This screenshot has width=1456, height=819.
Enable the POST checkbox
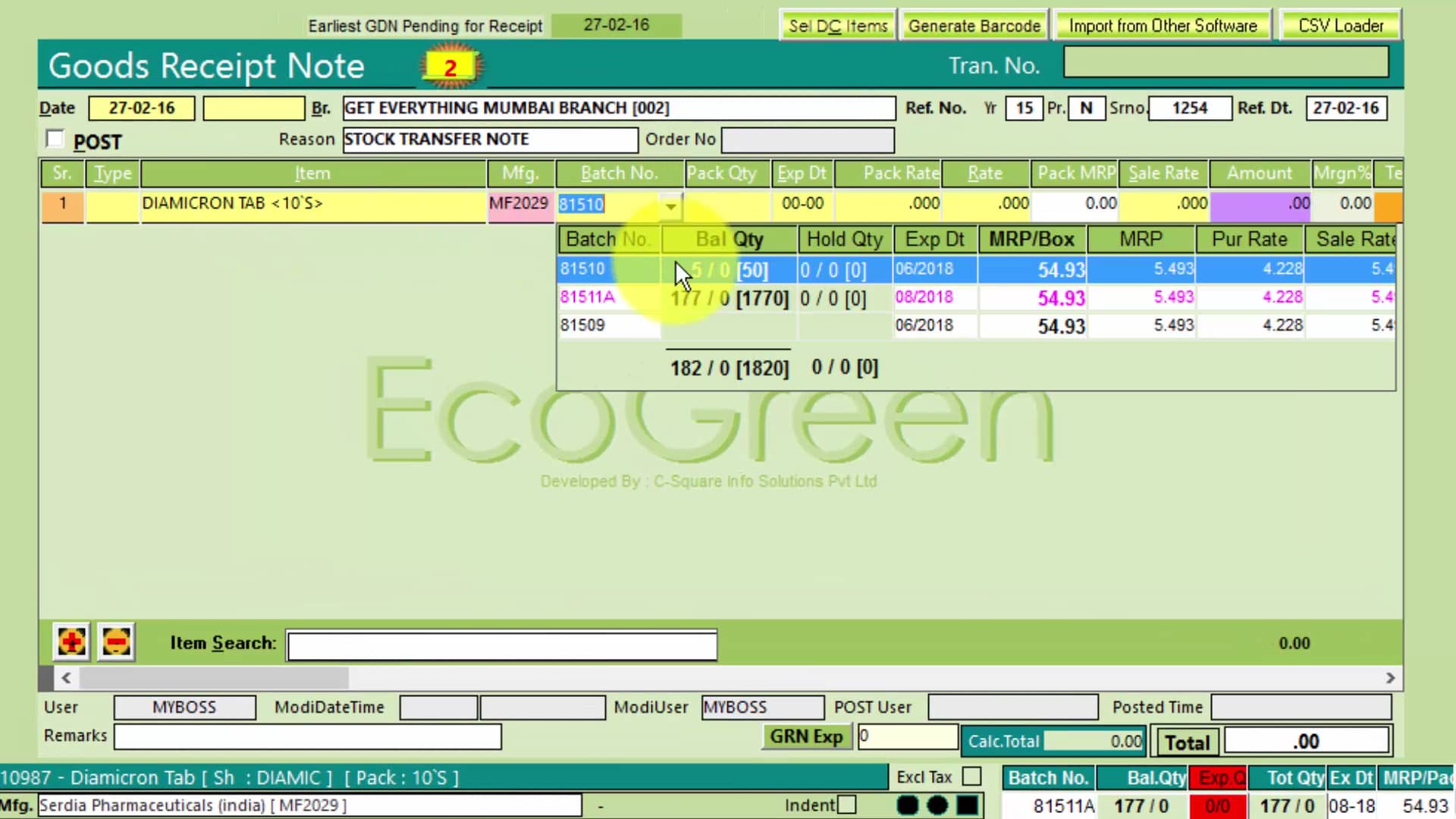pyautogui.click(x=55, y=140)
